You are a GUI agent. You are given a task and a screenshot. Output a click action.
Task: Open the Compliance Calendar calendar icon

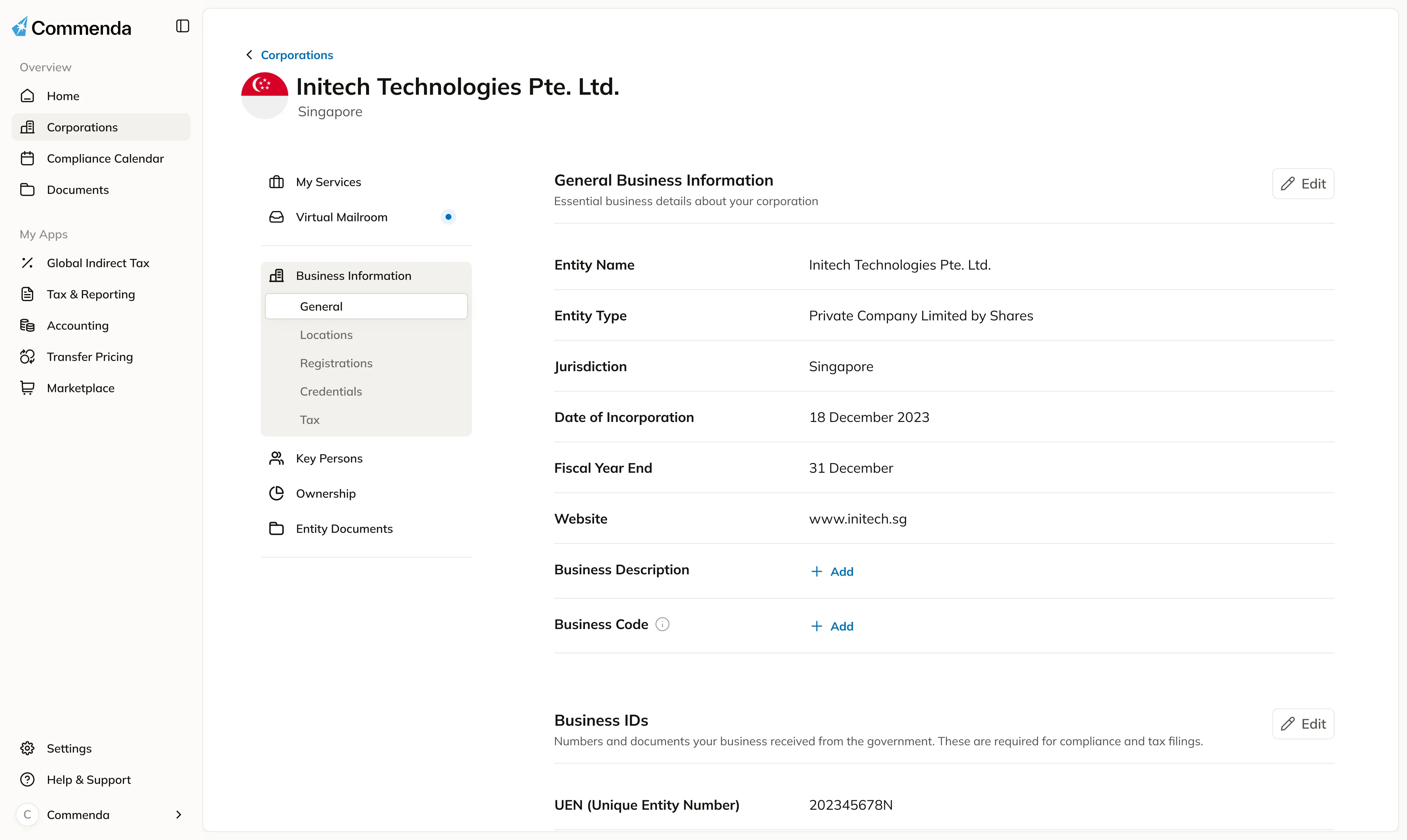click(28, 158)
